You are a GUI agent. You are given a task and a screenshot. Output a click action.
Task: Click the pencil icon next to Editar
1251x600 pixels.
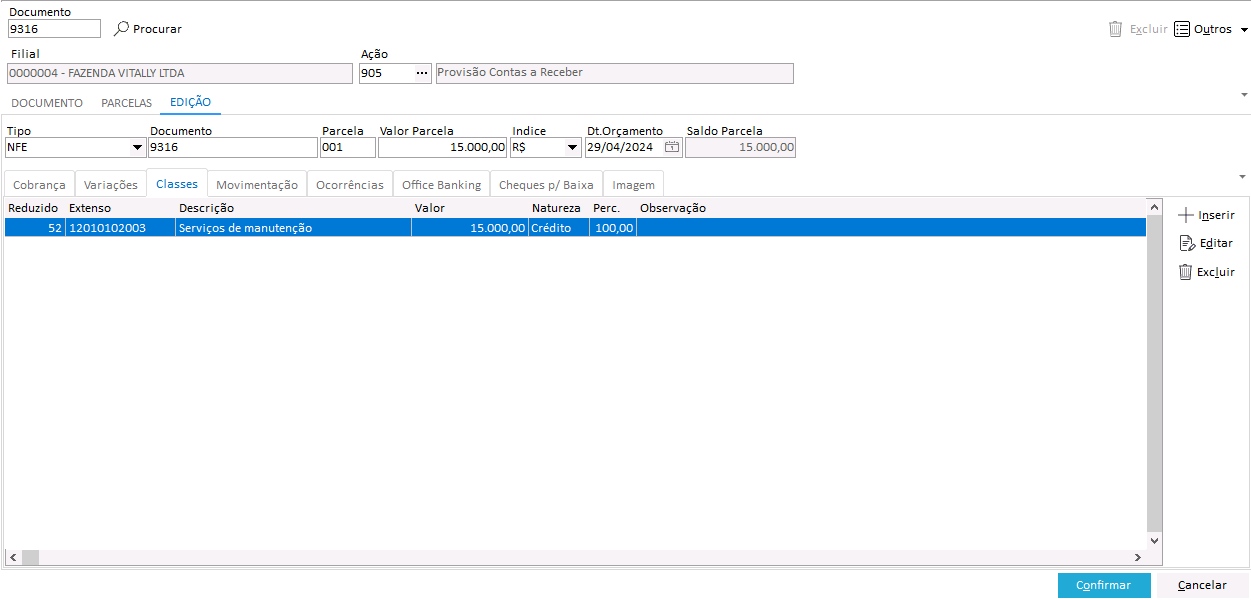[1187, 243]
